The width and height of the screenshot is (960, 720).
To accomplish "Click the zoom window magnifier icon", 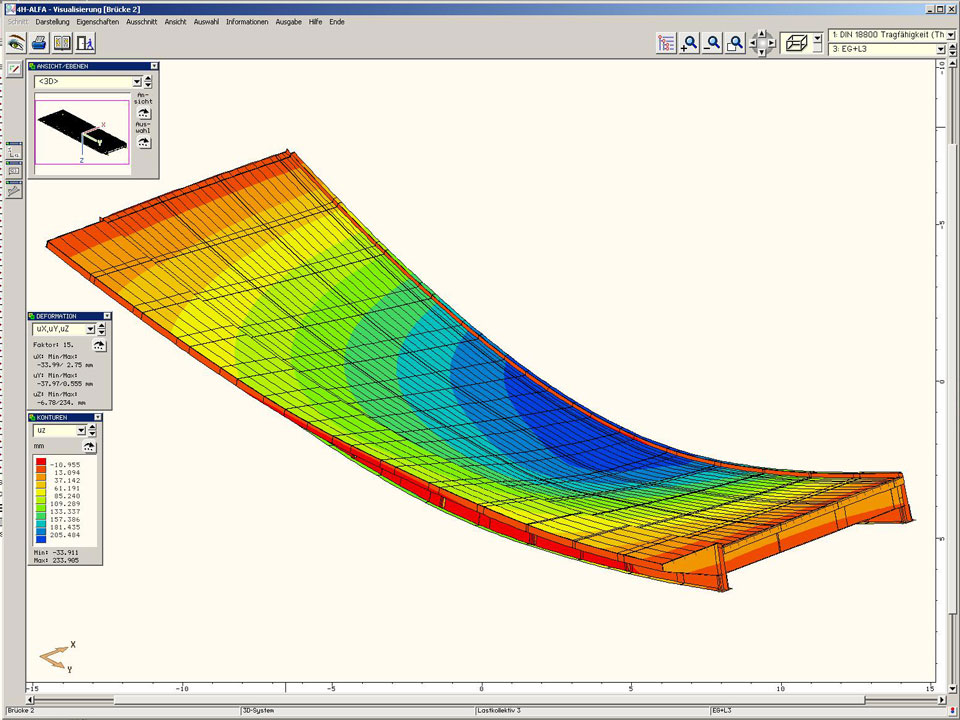I will (735, 43).
